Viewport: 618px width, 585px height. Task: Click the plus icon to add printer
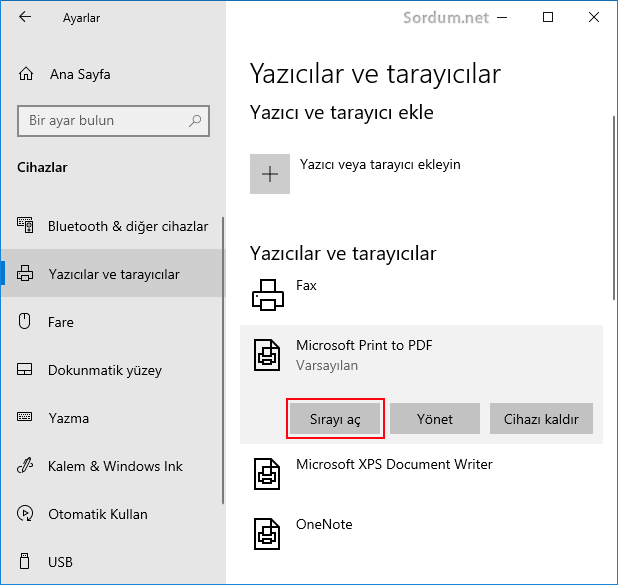pyautogui.click(x=269, y=173)
